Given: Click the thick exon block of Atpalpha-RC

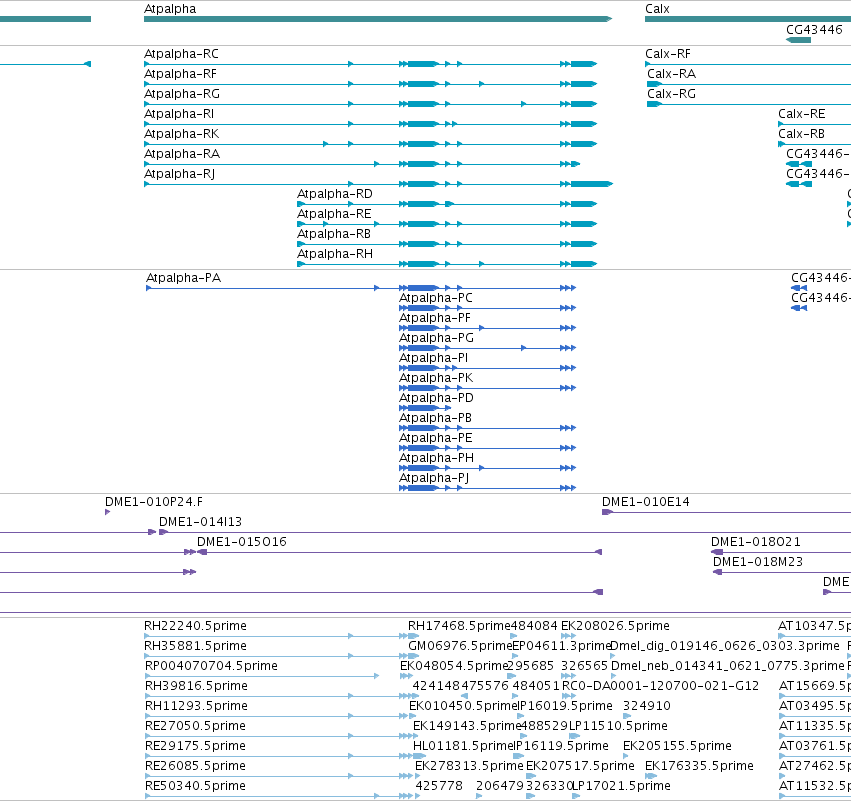Looking at the screenshot, I should point(423,64).
